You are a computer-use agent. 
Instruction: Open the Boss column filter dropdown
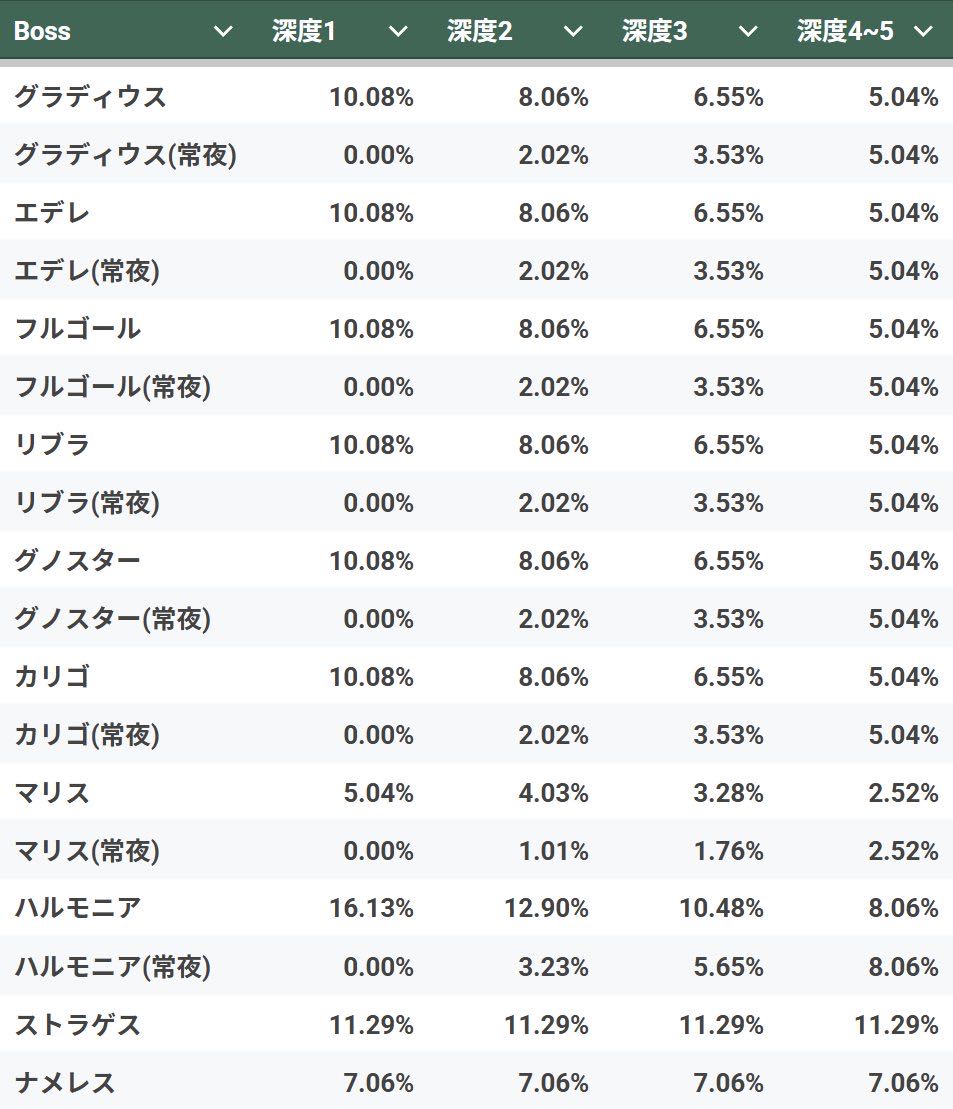(223, 31)
